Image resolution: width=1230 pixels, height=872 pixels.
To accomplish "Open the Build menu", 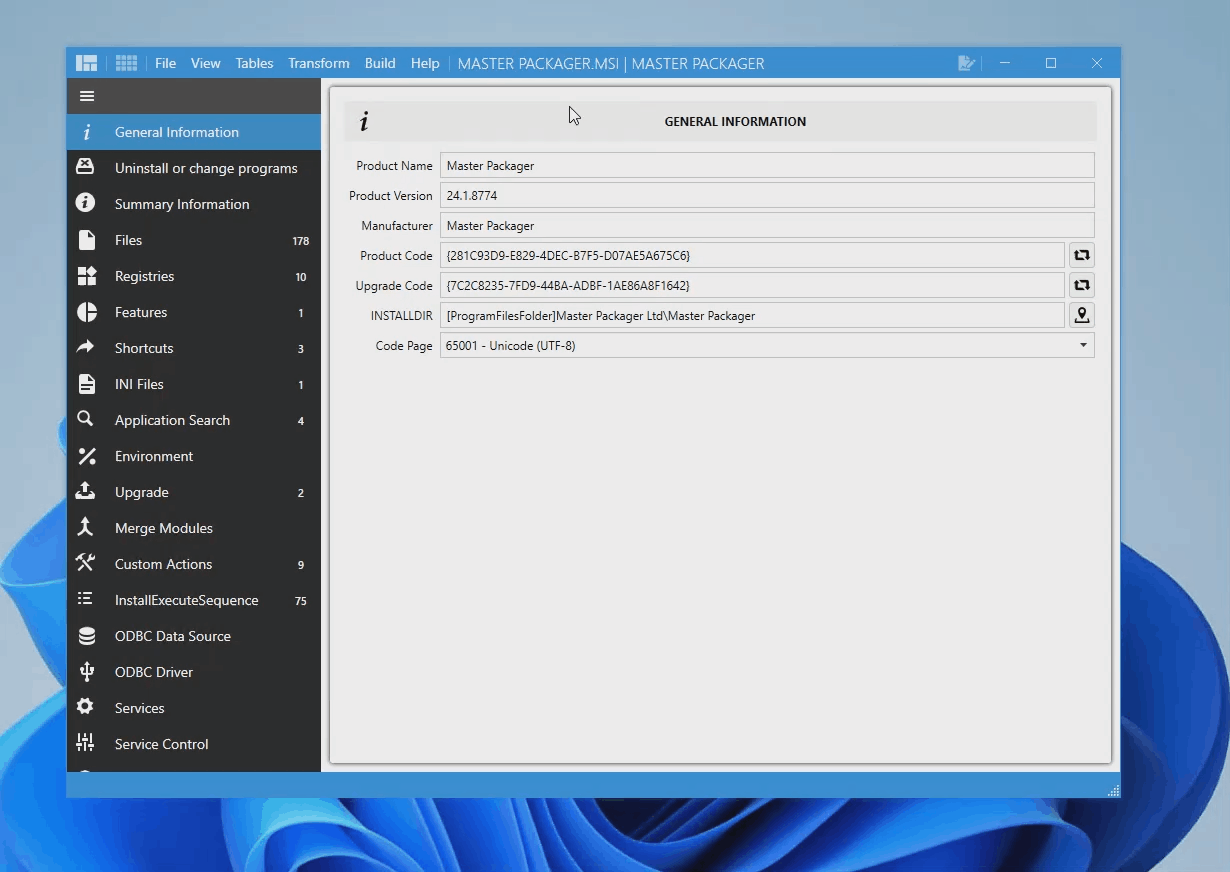I will (380, 63).
